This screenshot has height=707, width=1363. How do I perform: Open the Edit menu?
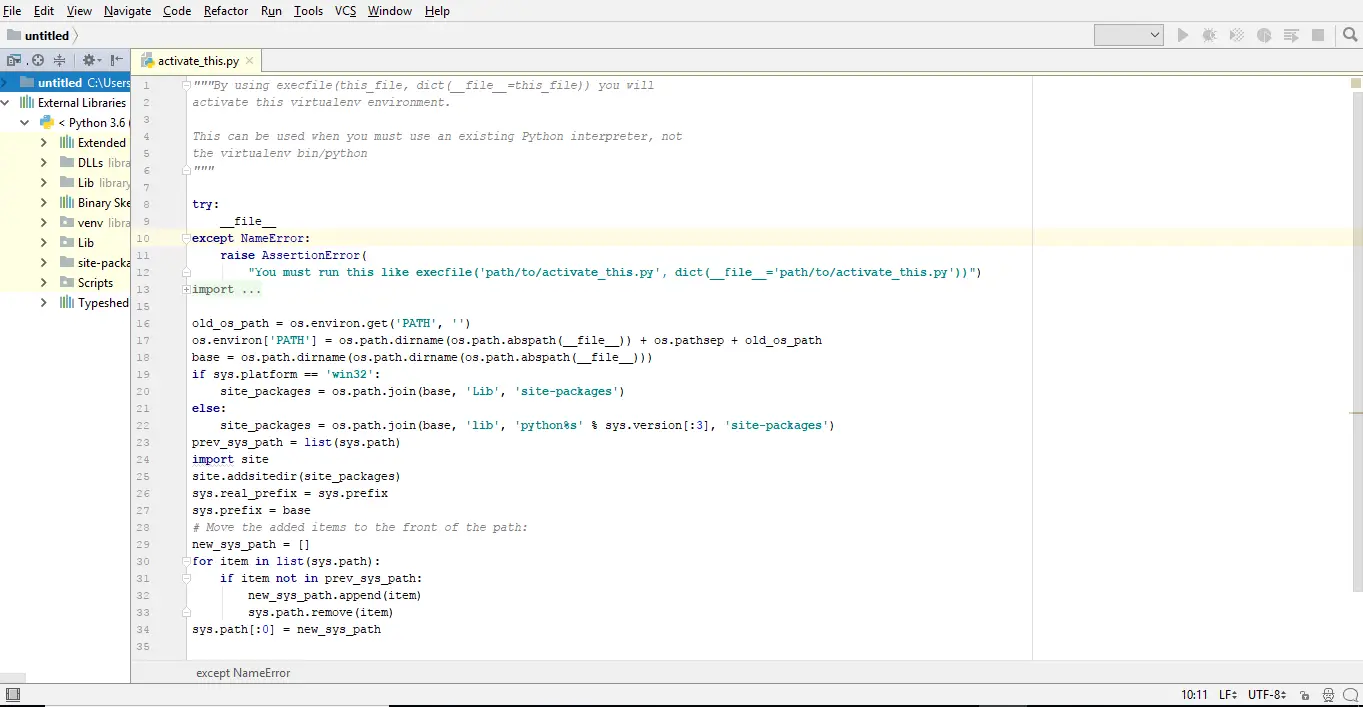[44, 11]
